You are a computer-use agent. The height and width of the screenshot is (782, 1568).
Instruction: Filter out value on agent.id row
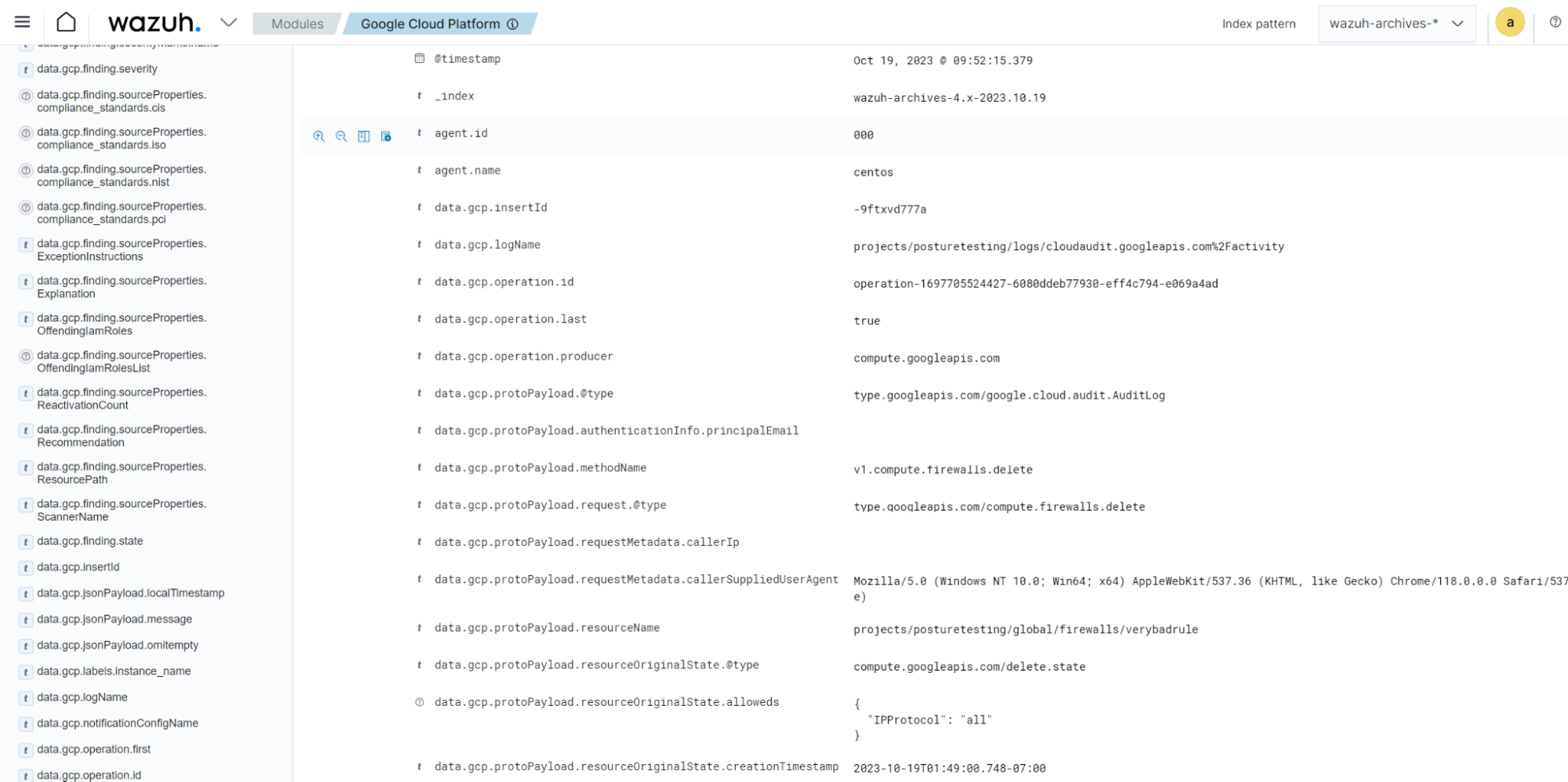341,136
